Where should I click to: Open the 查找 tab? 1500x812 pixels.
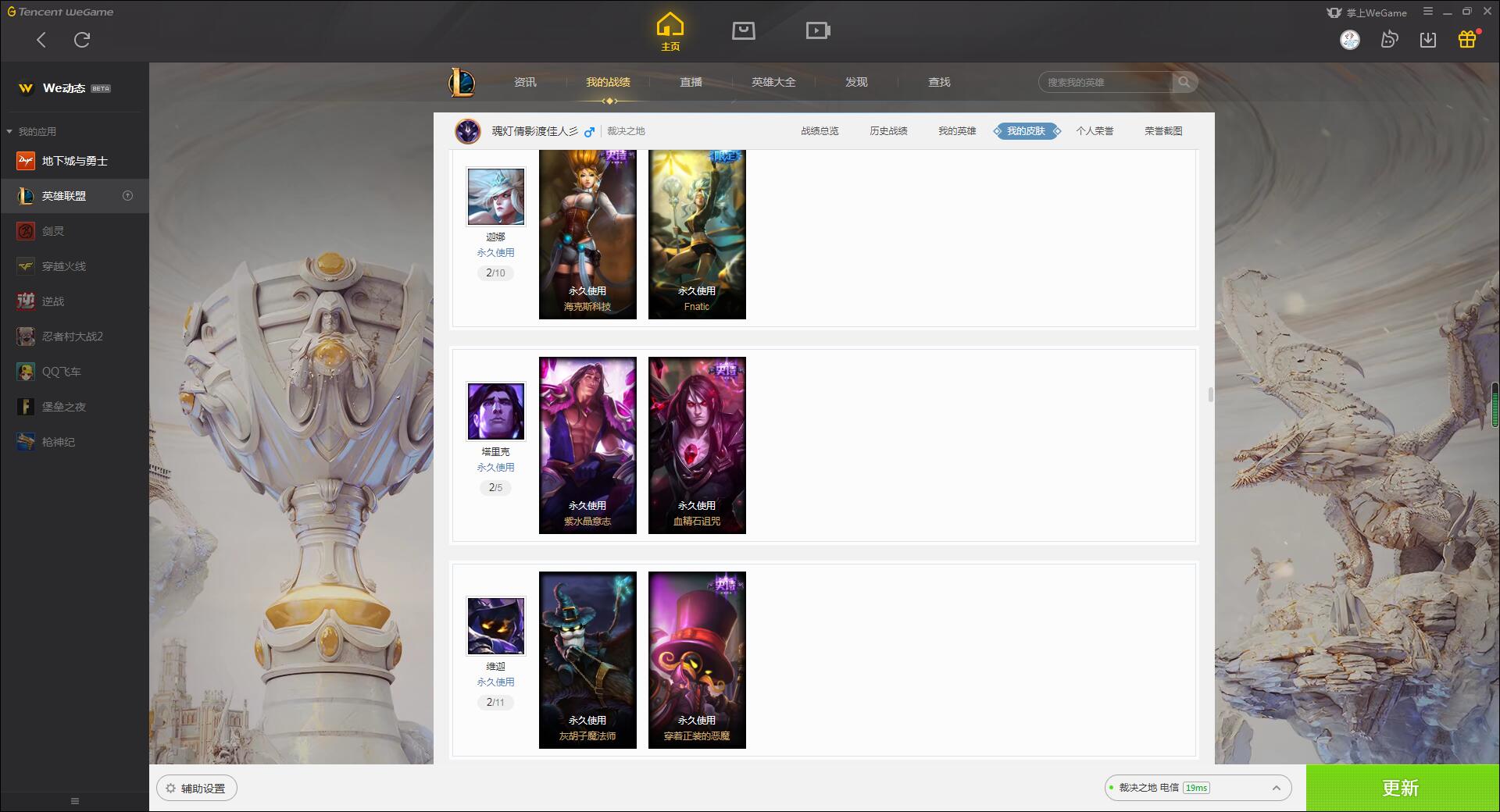click(939, 82)
